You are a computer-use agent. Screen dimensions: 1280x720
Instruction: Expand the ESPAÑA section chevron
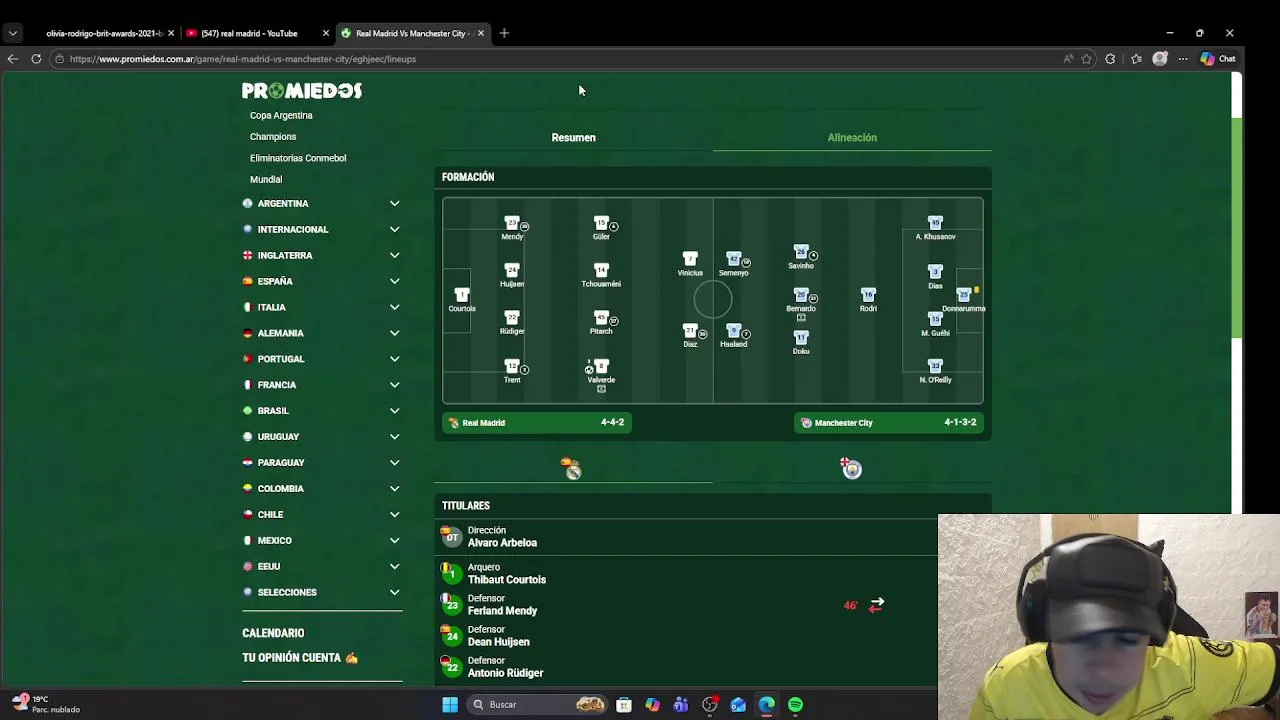(x=394, y=281)
